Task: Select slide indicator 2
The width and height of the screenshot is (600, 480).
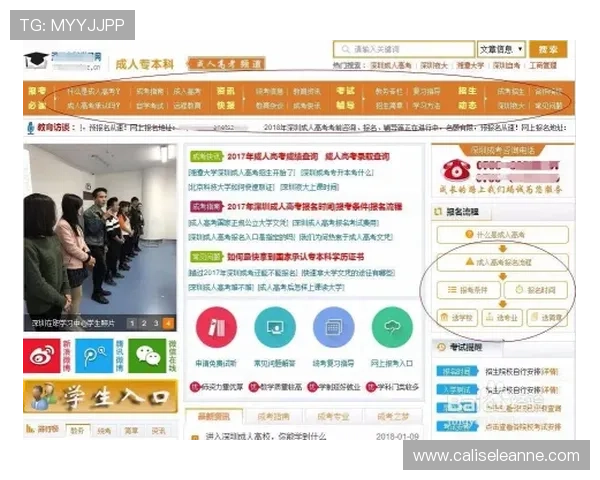Action: pyautogui.click(x=144, y=323)
